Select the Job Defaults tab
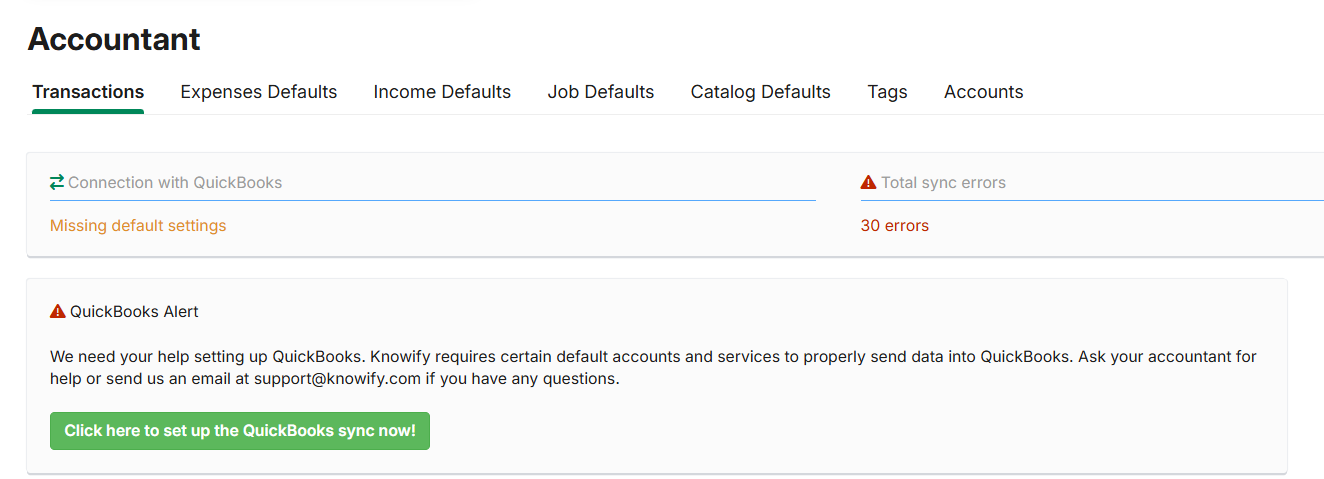Image resolution: width=1324 pixels, height=479 pixels. 601,92
